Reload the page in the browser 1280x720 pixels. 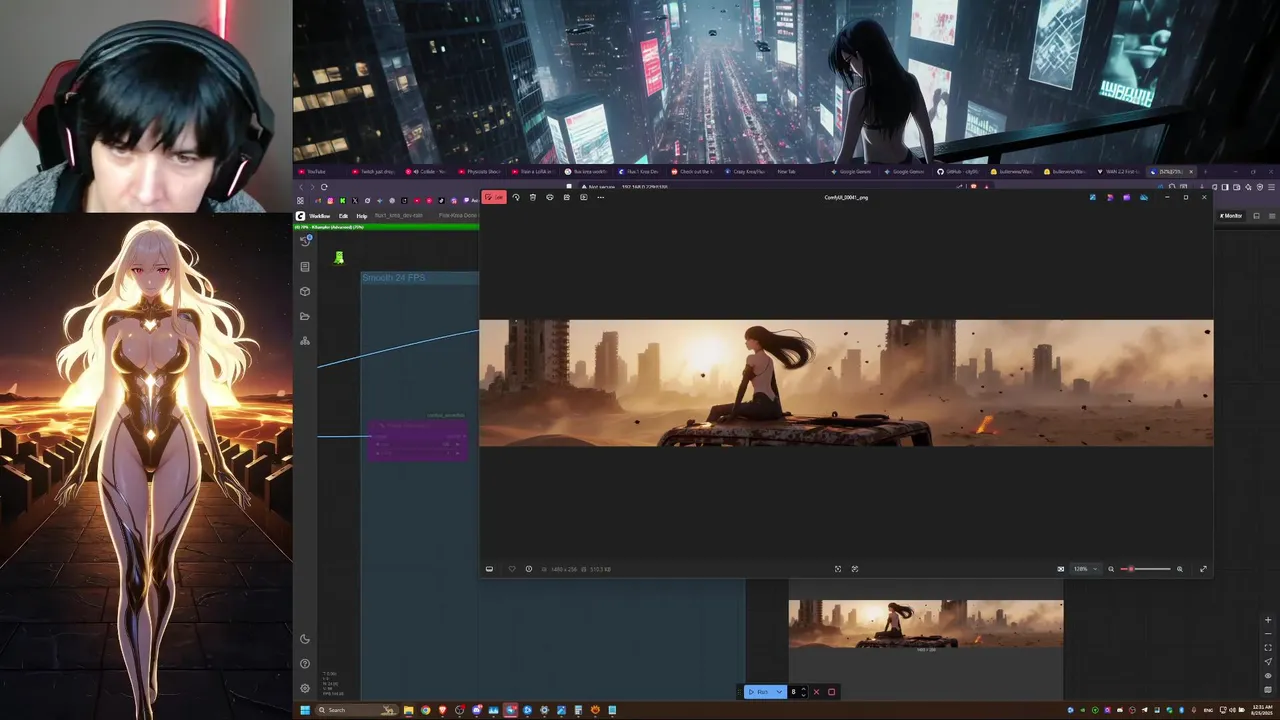(x=324, y=187)
